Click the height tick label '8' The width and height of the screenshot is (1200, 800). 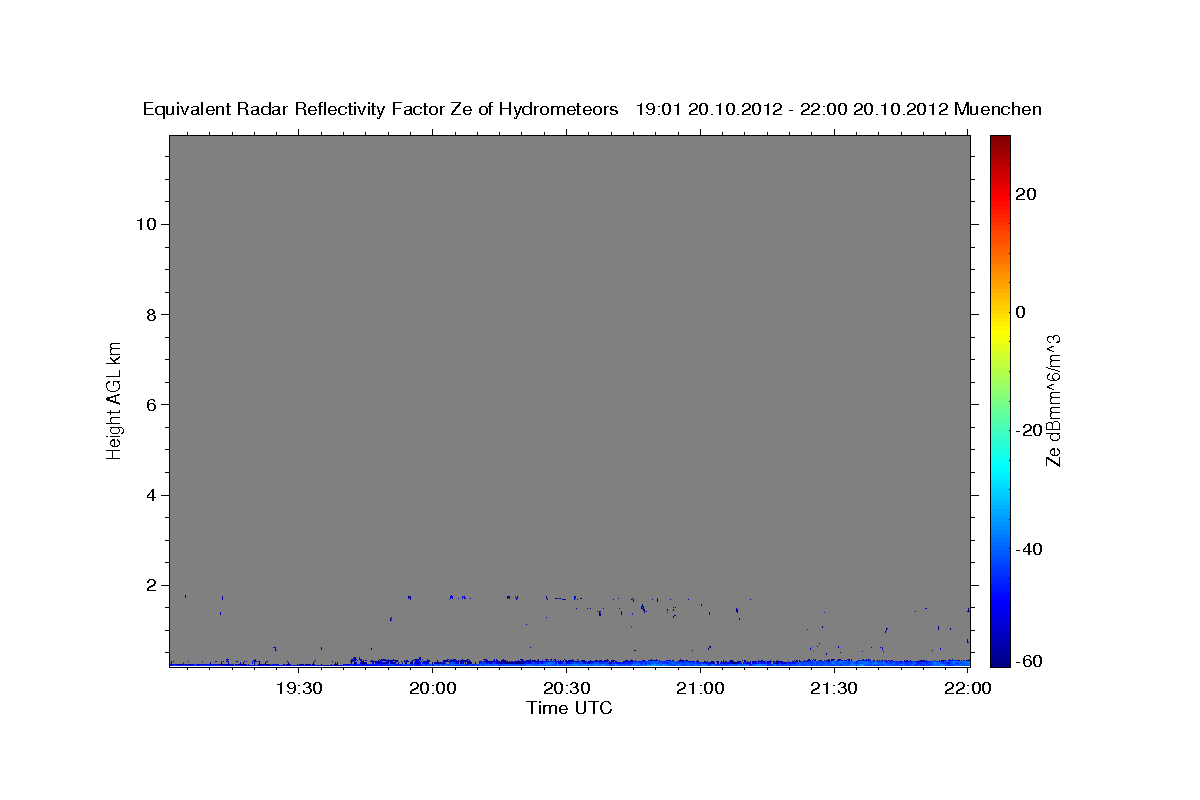point(150,314)
